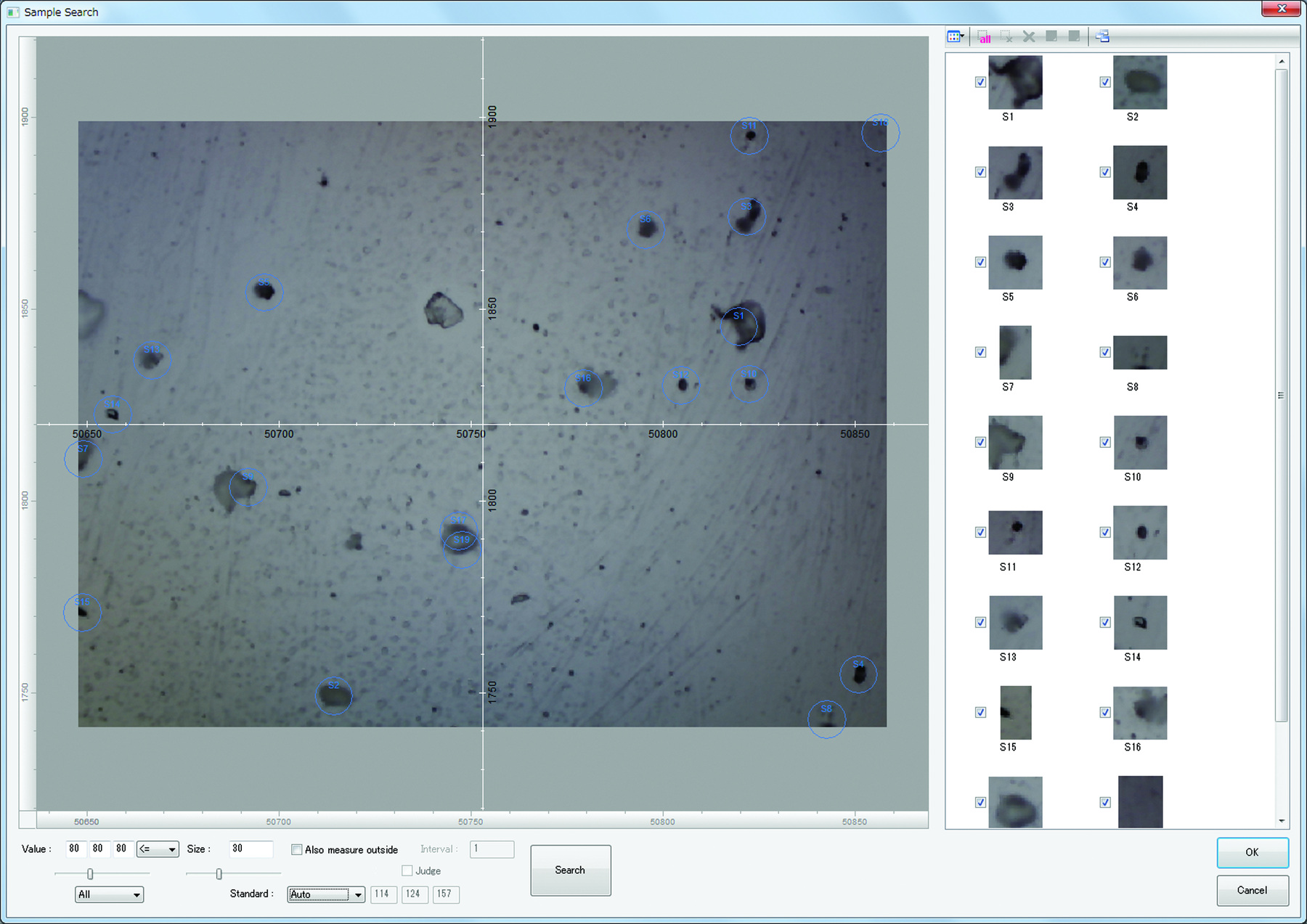Select the S15 circle marker on the image
The image size is (1307, 924).
click(x=82, y=612)
